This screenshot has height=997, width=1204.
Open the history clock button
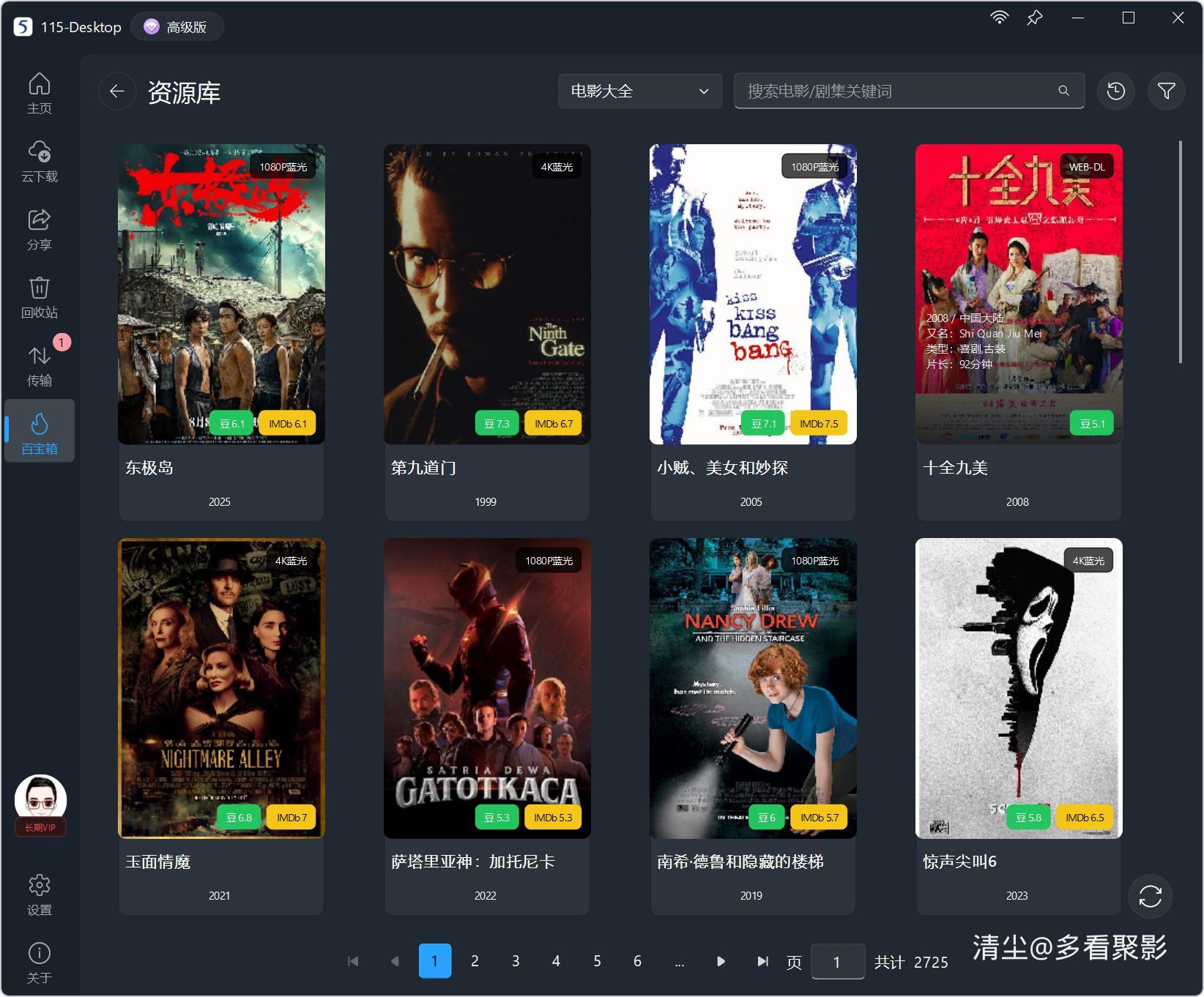click(1116, 91)
